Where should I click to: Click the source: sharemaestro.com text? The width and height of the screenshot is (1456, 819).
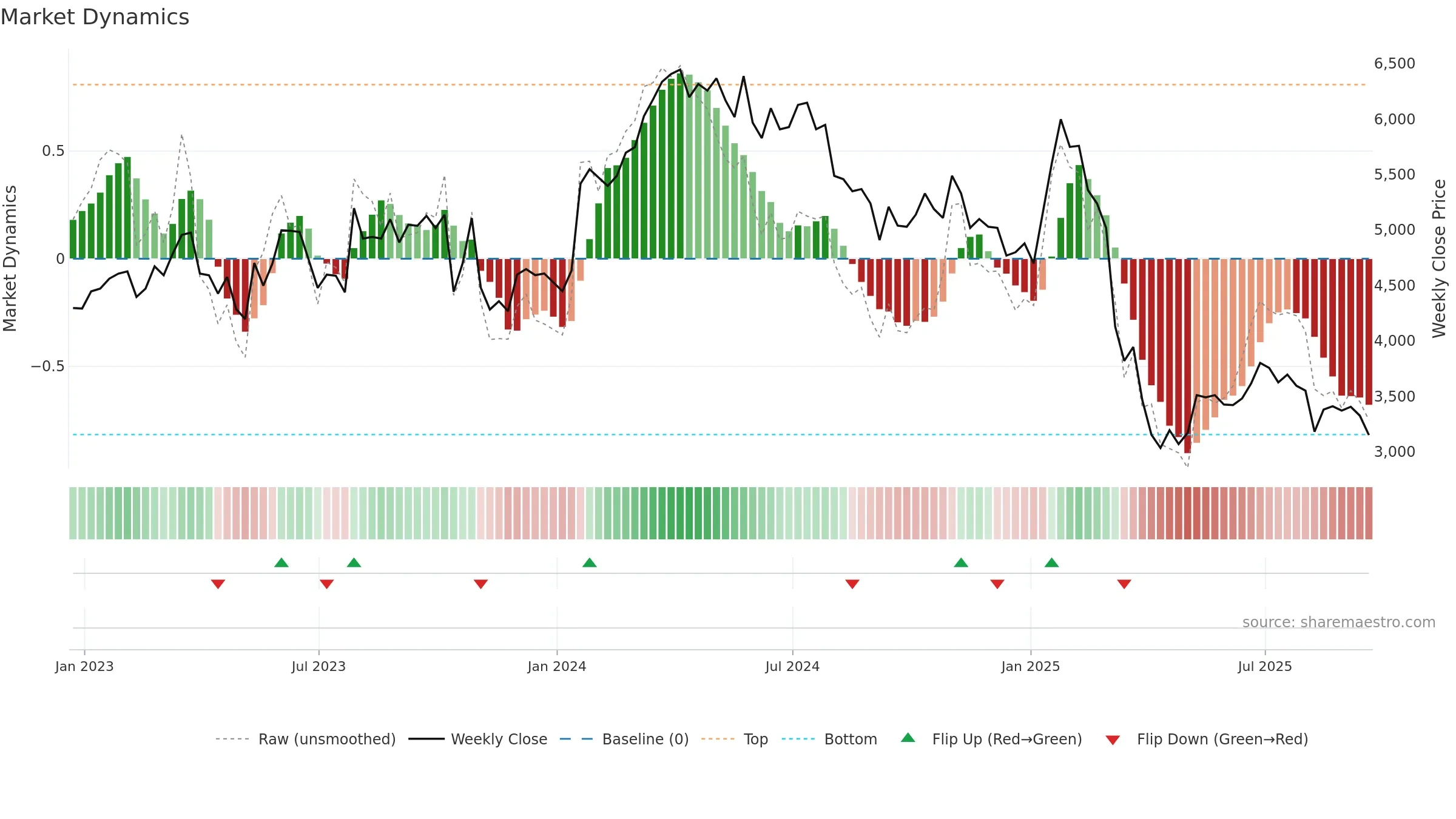(x=1339, y=622)
